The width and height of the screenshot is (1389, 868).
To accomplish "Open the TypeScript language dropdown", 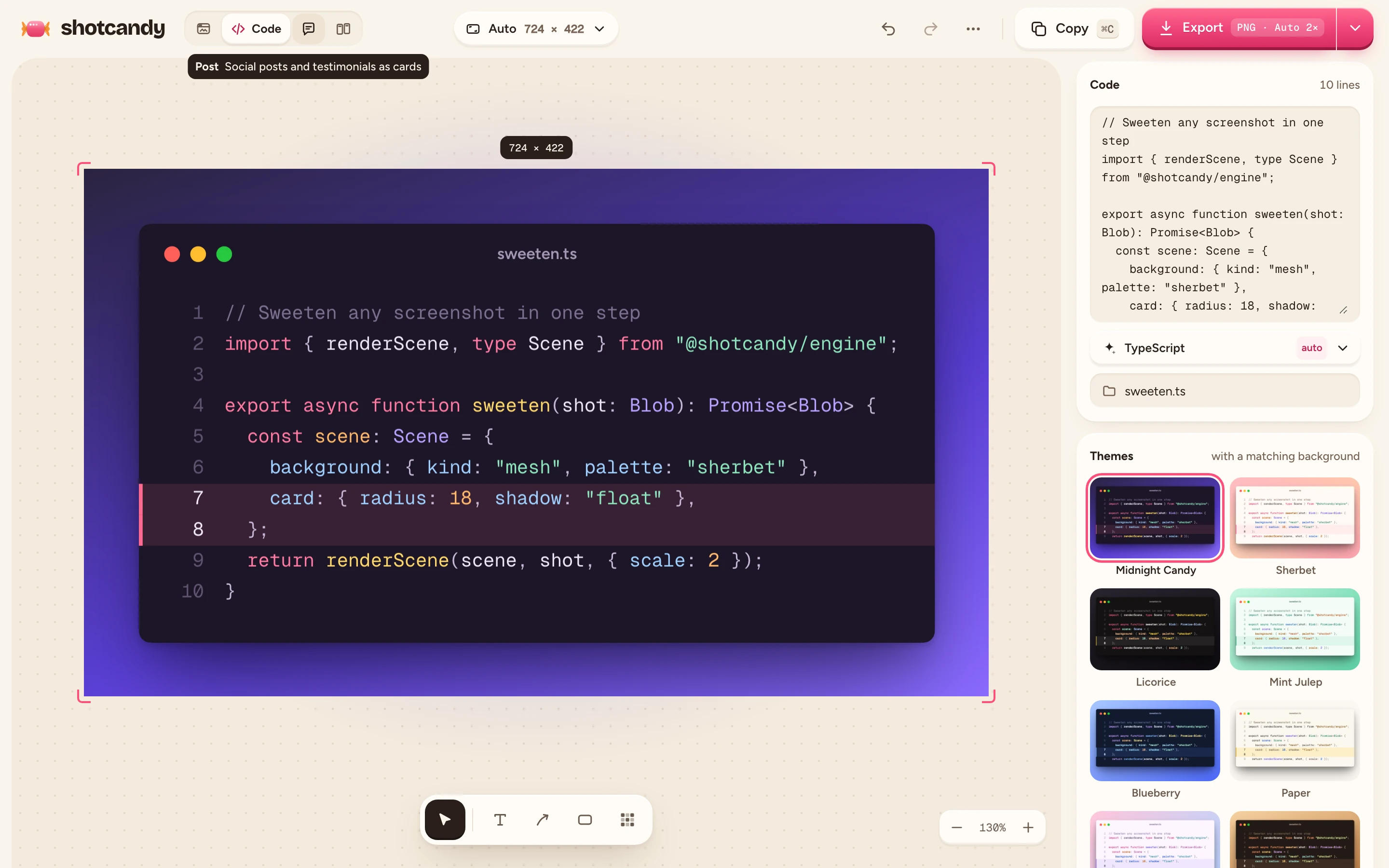I will pyautogui.click(x=1224, y=348).
